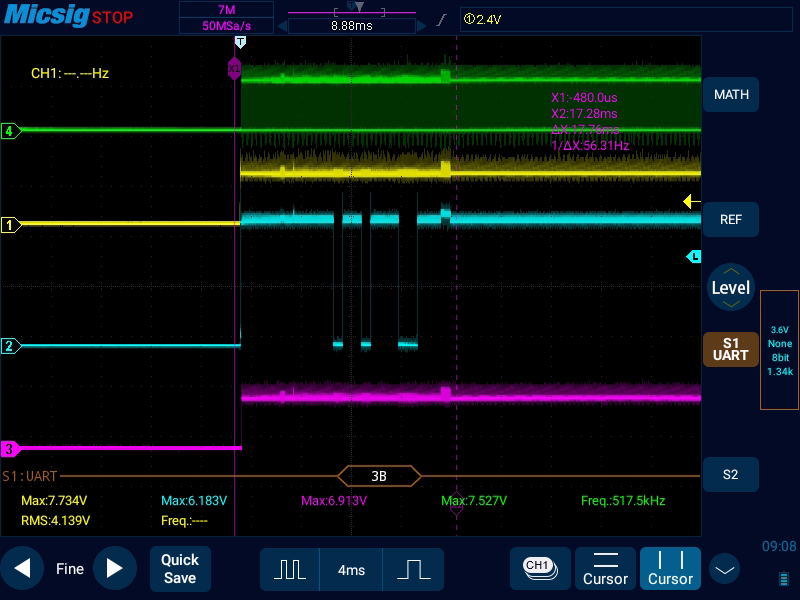Tap the channel 3 magenta marker
The image size is (800, 600).
(x=9, y=449)
